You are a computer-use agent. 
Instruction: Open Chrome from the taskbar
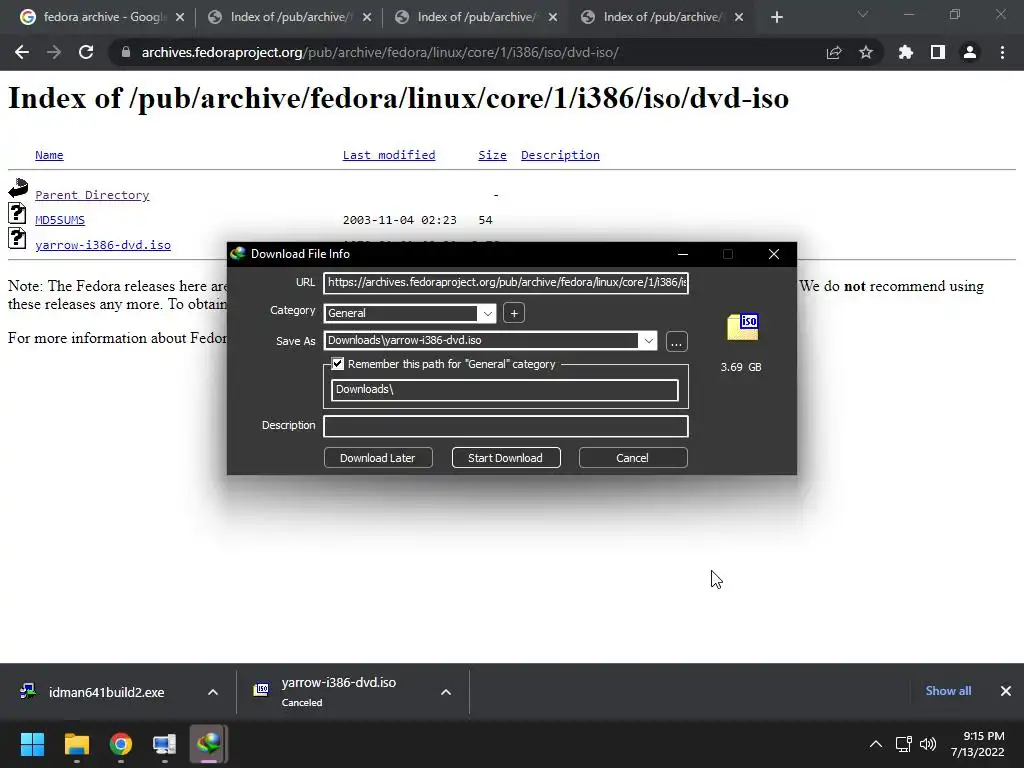pyautogui.click(x=121, y=744)
